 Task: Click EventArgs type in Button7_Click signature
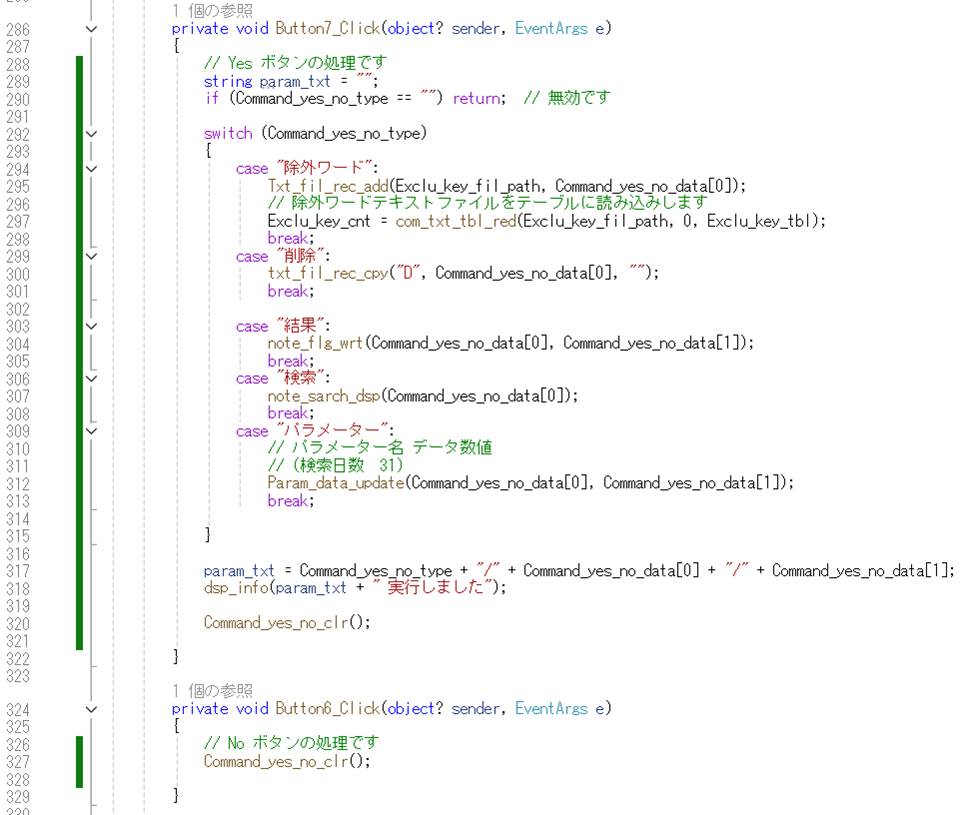[x=550, y=29]
